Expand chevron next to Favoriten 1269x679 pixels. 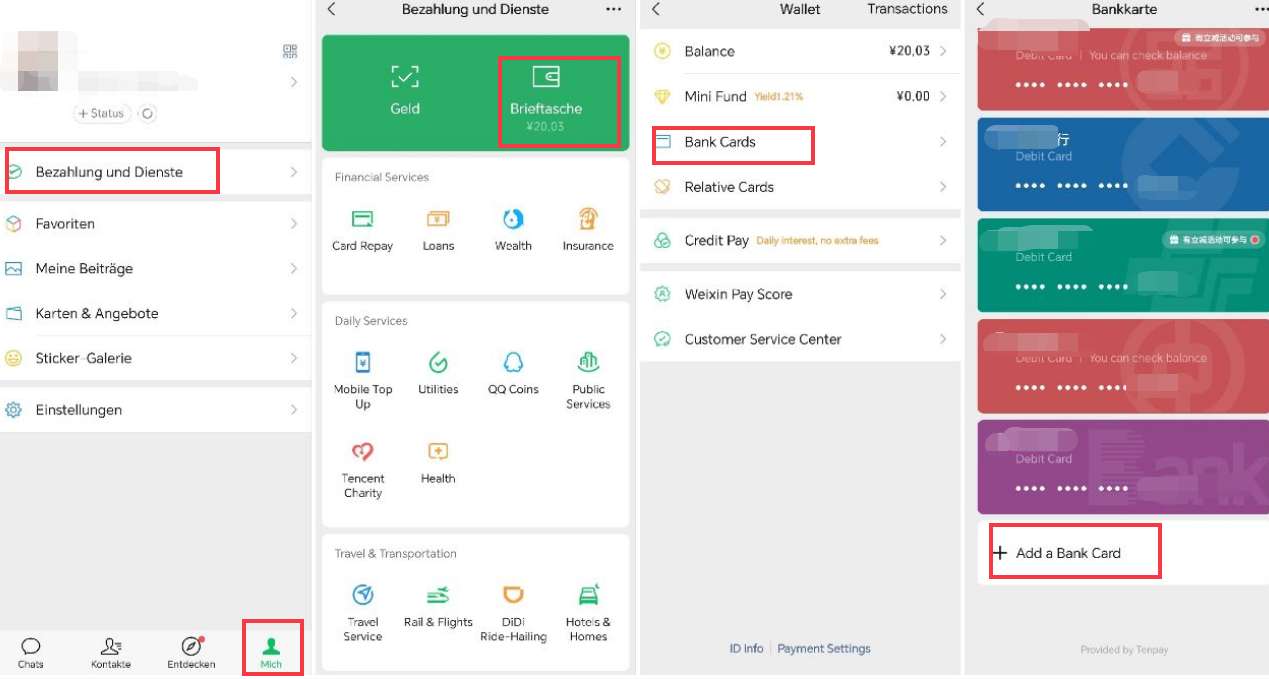(294, 224)
